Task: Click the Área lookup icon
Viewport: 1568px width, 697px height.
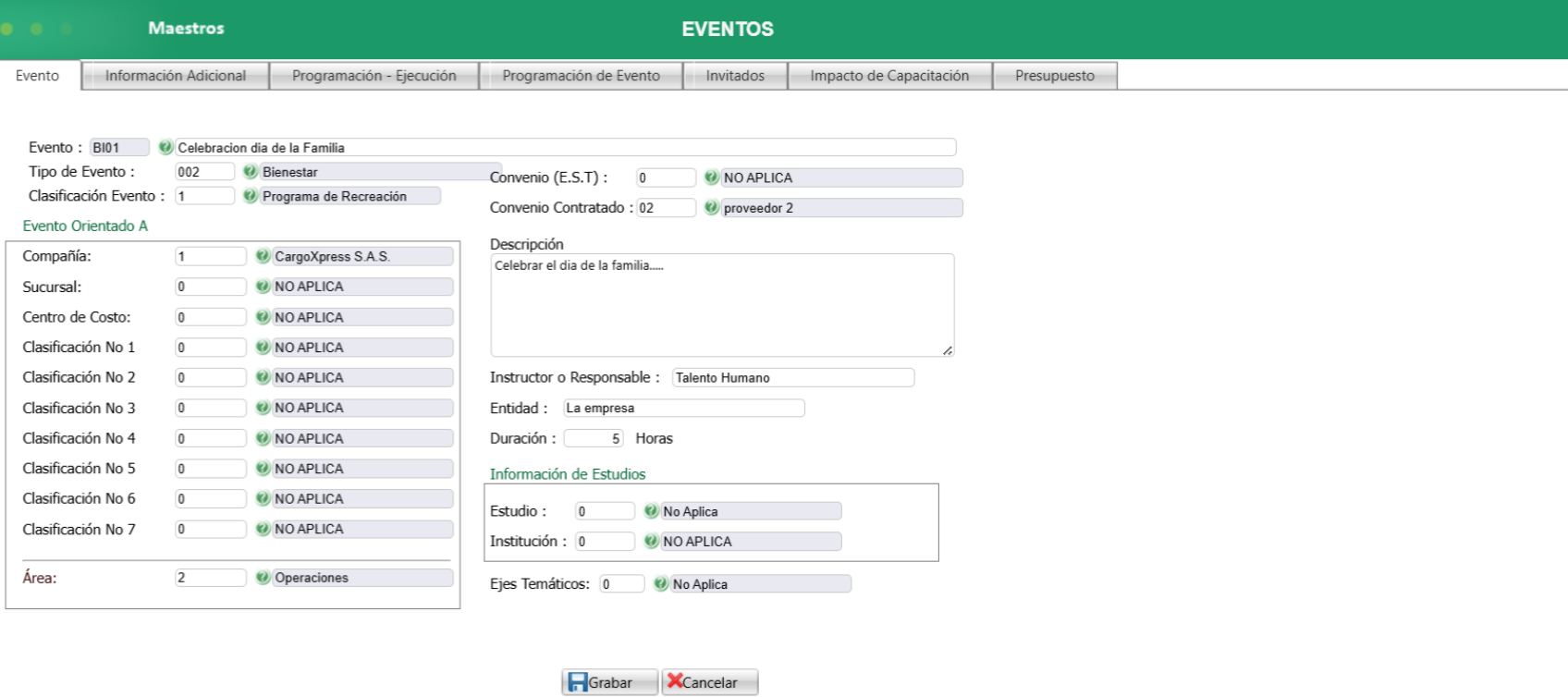Action: (x=263, y=578)
